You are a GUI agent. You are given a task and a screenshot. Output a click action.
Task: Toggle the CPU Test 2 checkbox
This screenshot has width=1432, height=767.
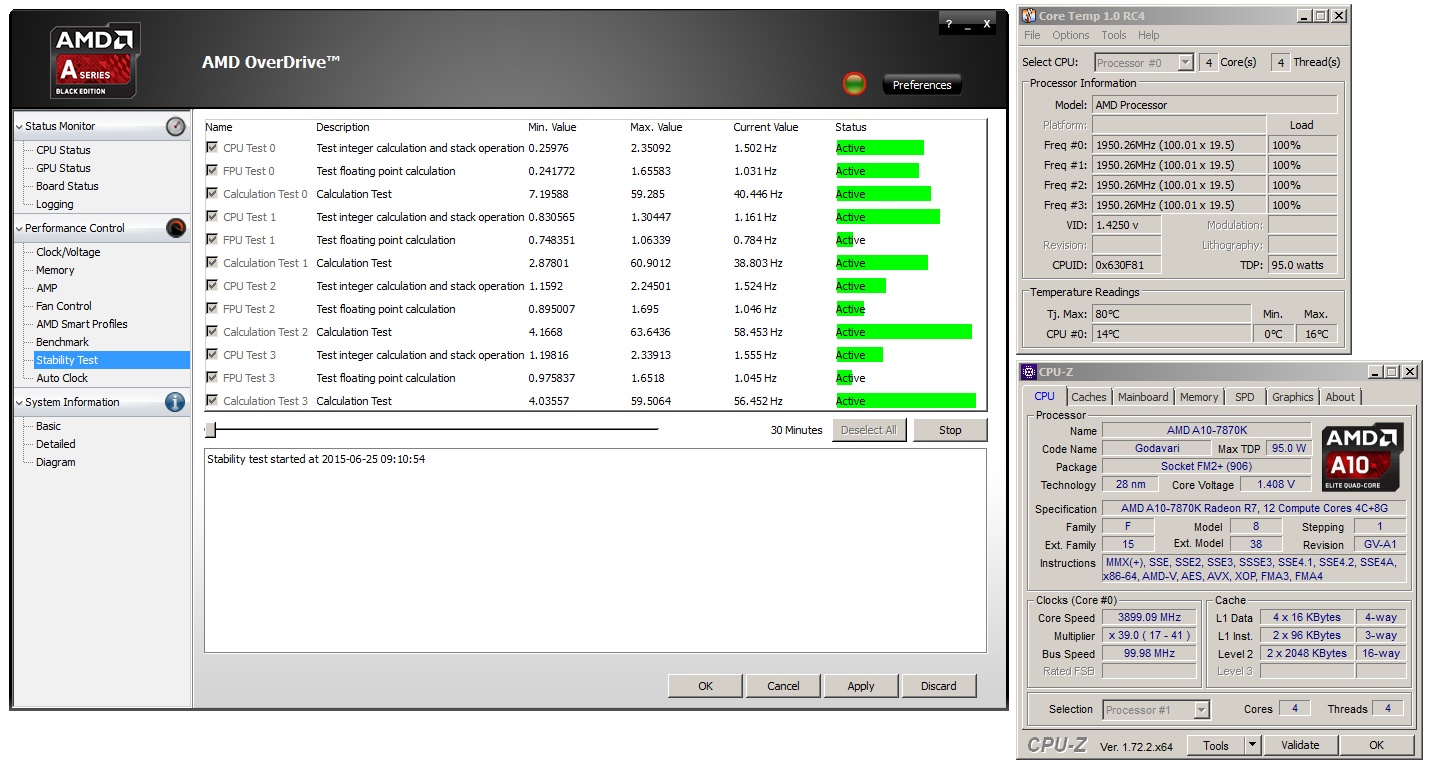coord(211,286)
